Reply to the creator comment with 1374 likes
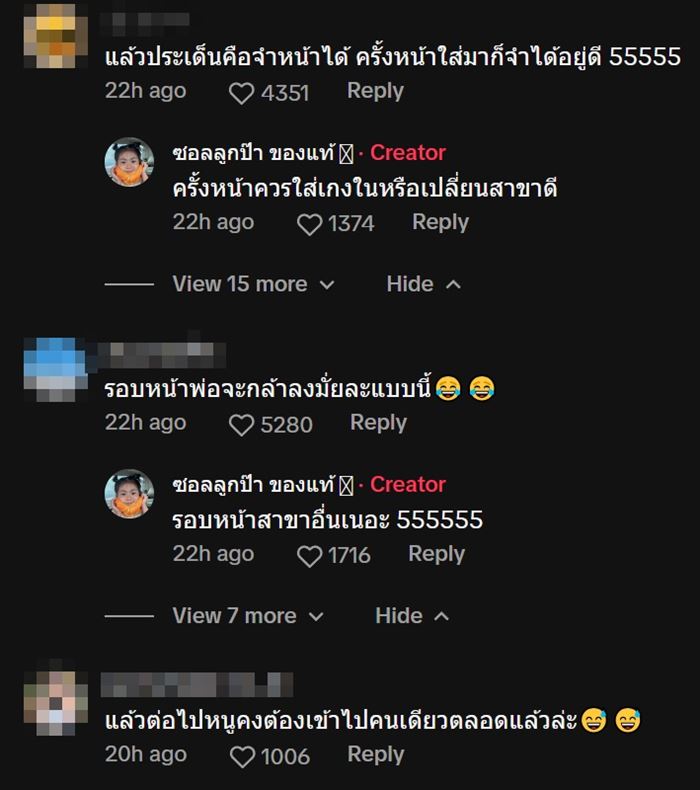Viewport: 700px width, 790px height. tap(440, 223)
